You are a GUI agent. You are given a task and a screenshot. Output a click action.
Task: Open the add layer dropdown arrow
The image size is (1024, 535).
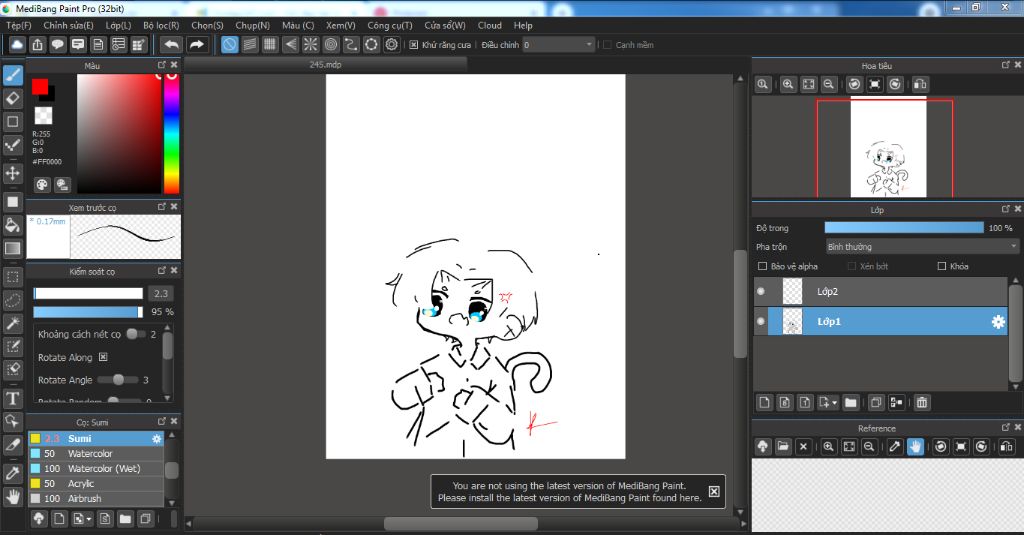(834, 402)
